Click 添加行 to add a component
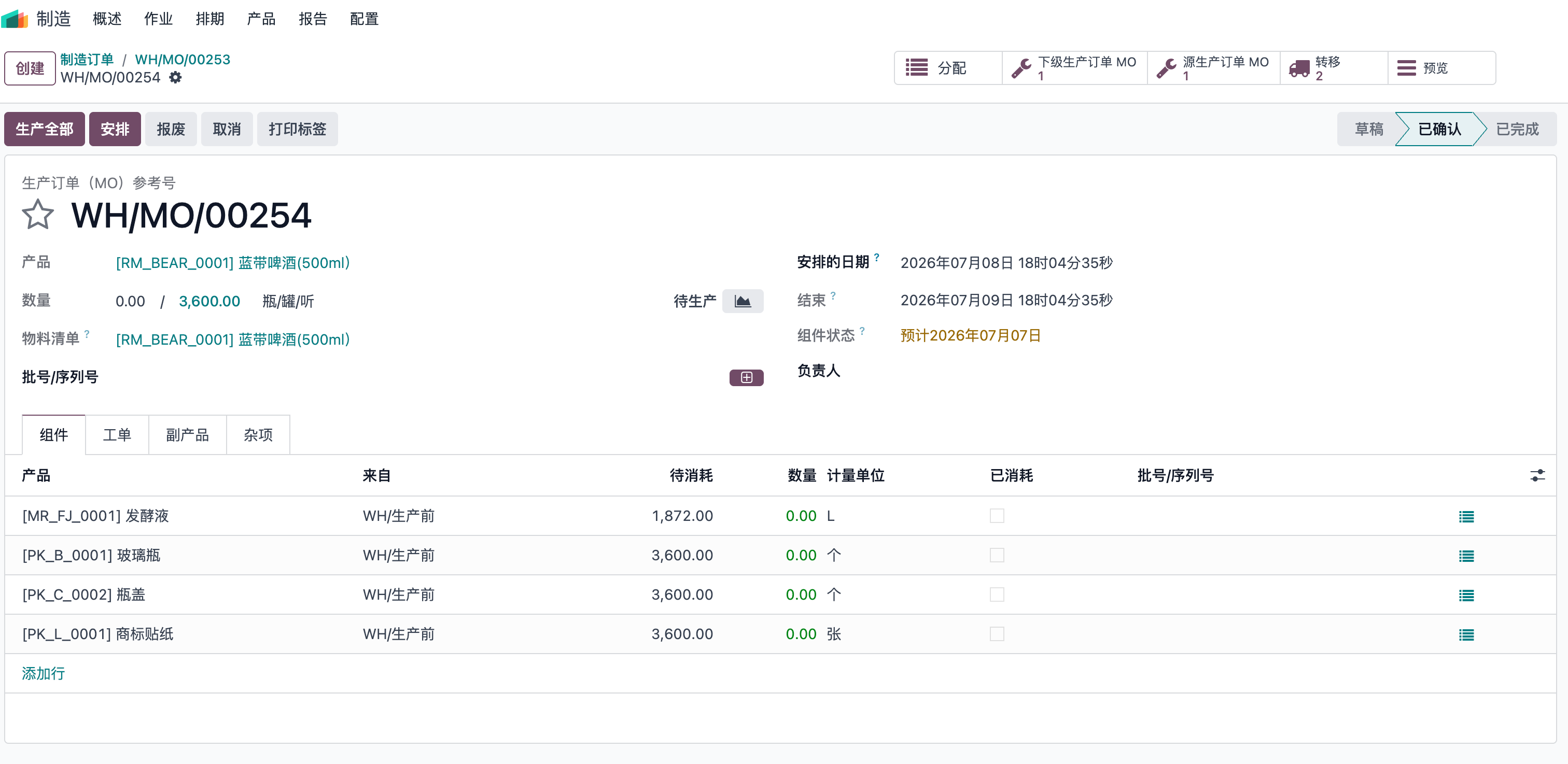Image resolution: width=1568 pixels, height=764 pixels. 43,673
